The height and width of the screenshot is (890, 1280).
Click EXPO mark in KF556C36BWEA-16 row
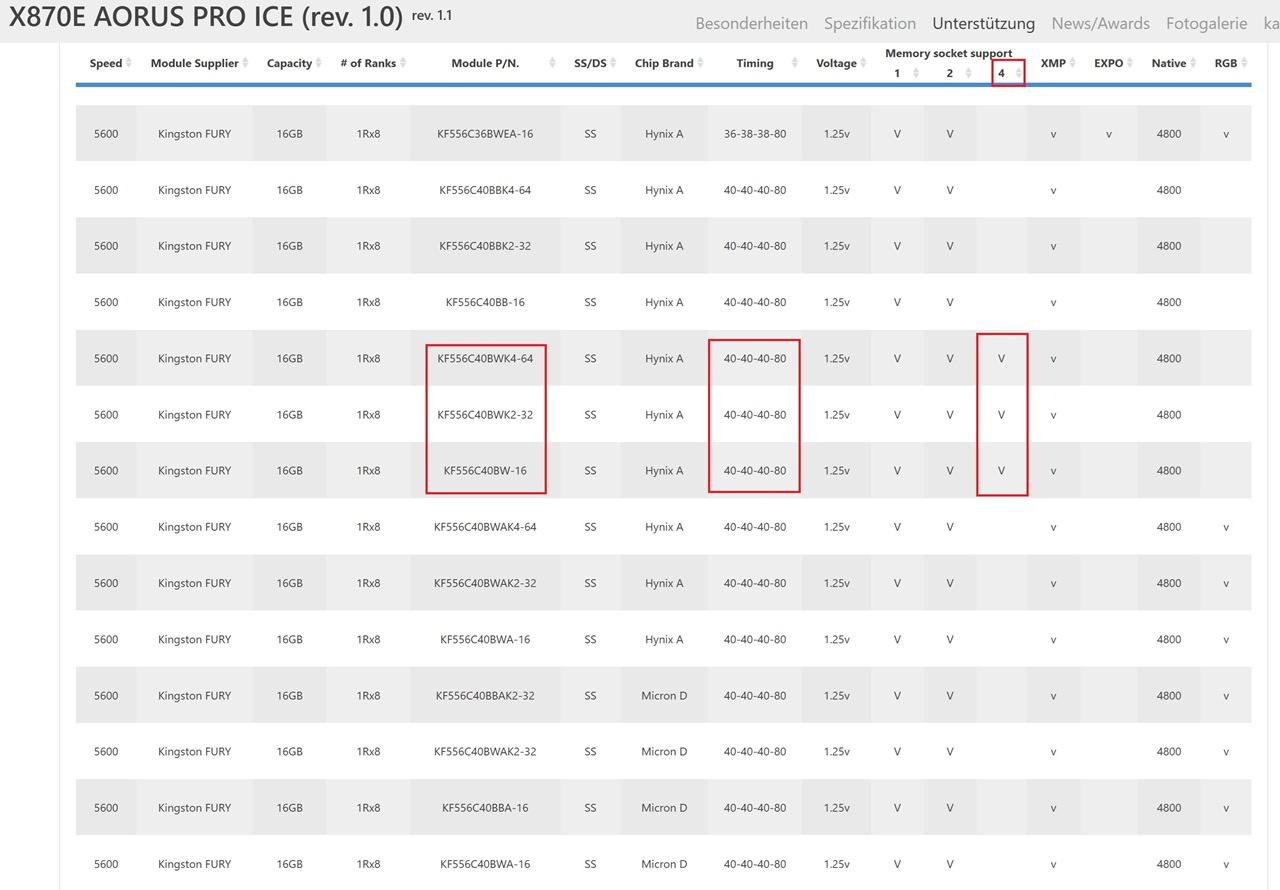[1108, 134]
